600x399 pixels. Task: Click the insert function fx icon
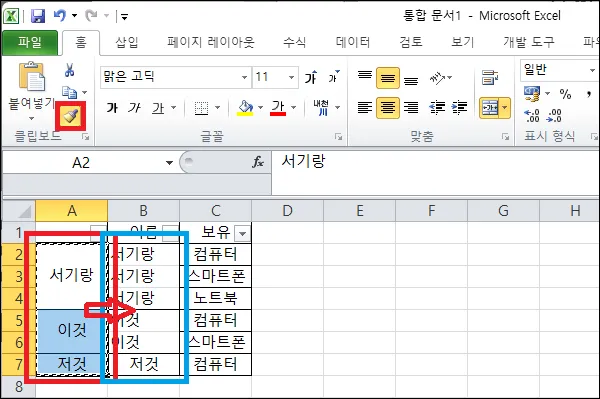point(258,162)
